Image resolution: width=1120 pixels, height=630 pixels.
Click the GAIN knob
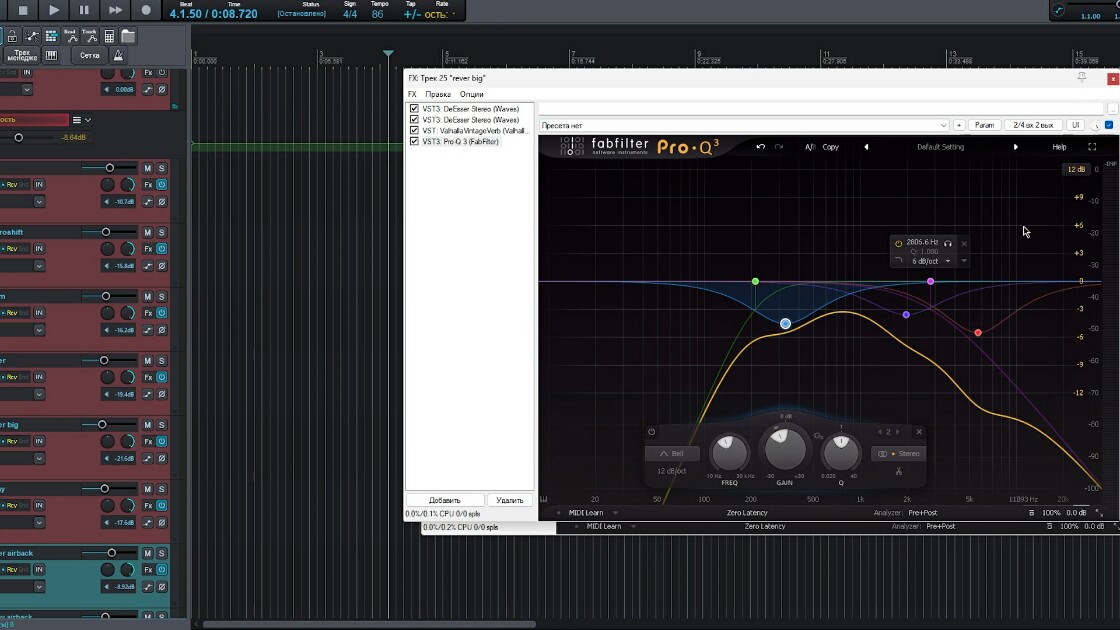pyautogui.click(x=784, y=448)
